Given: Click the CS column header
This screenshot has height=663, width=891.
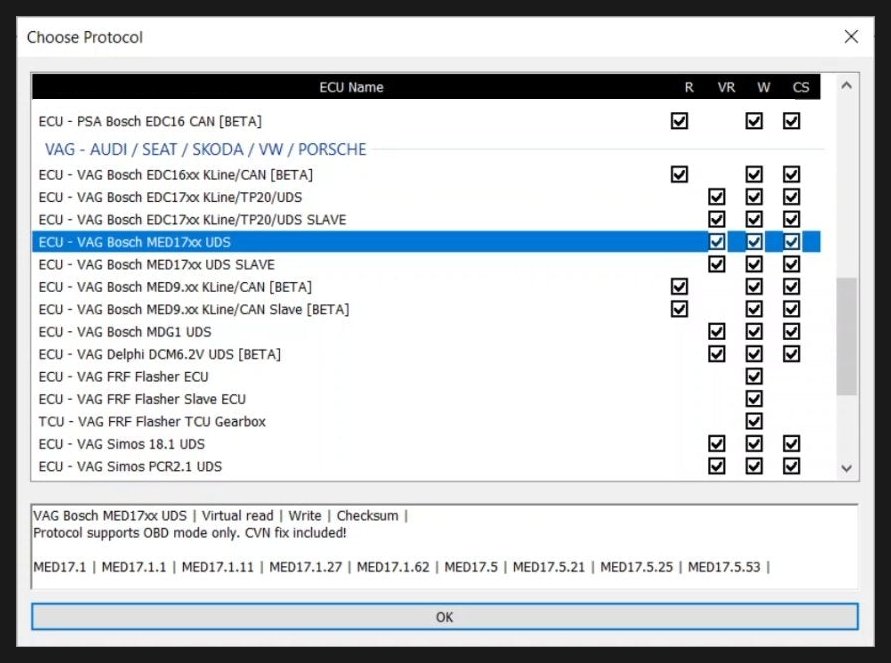Looking at the screenshot, I should [801, 87].
